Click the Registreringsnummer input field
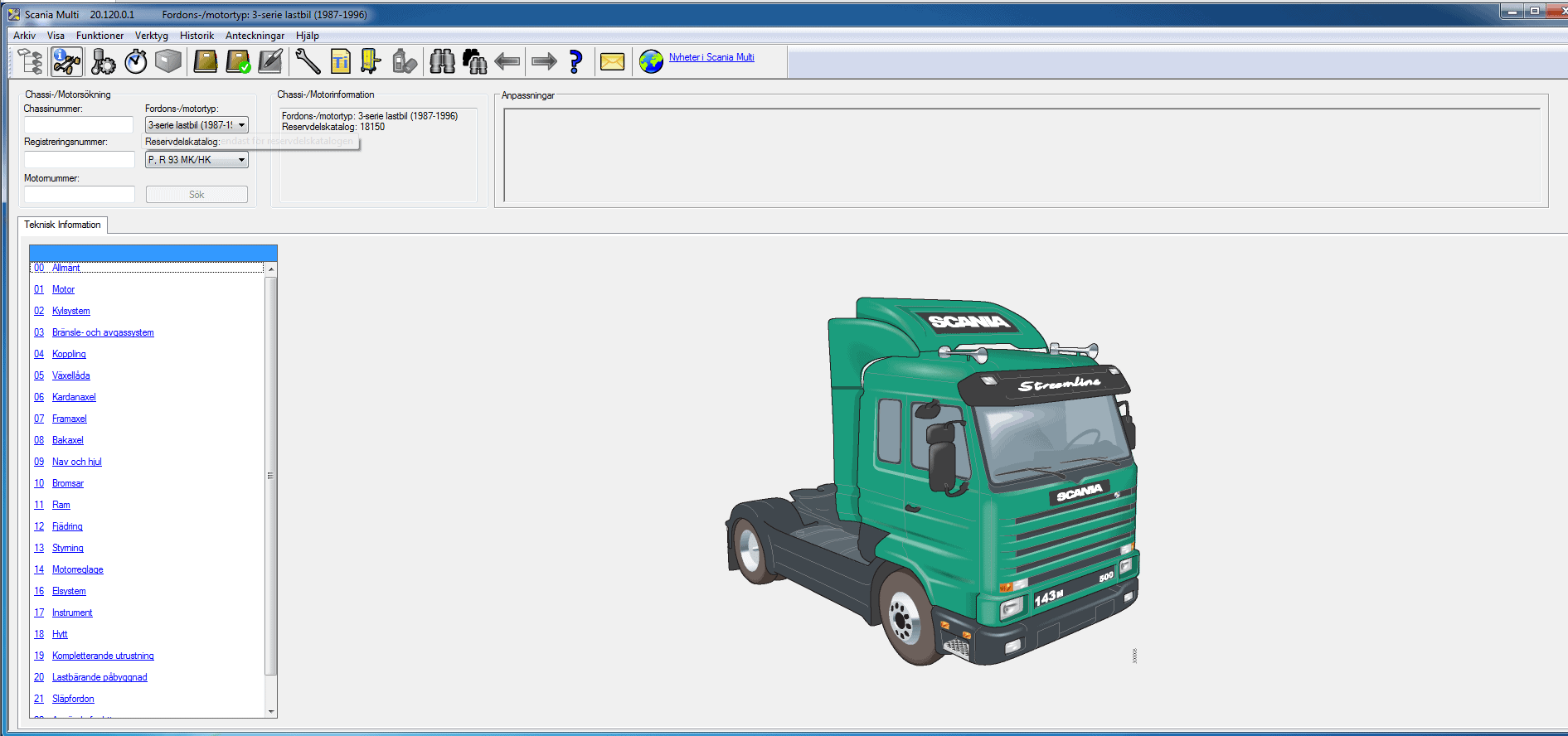1568x736 pixels. tap(79, 160)
